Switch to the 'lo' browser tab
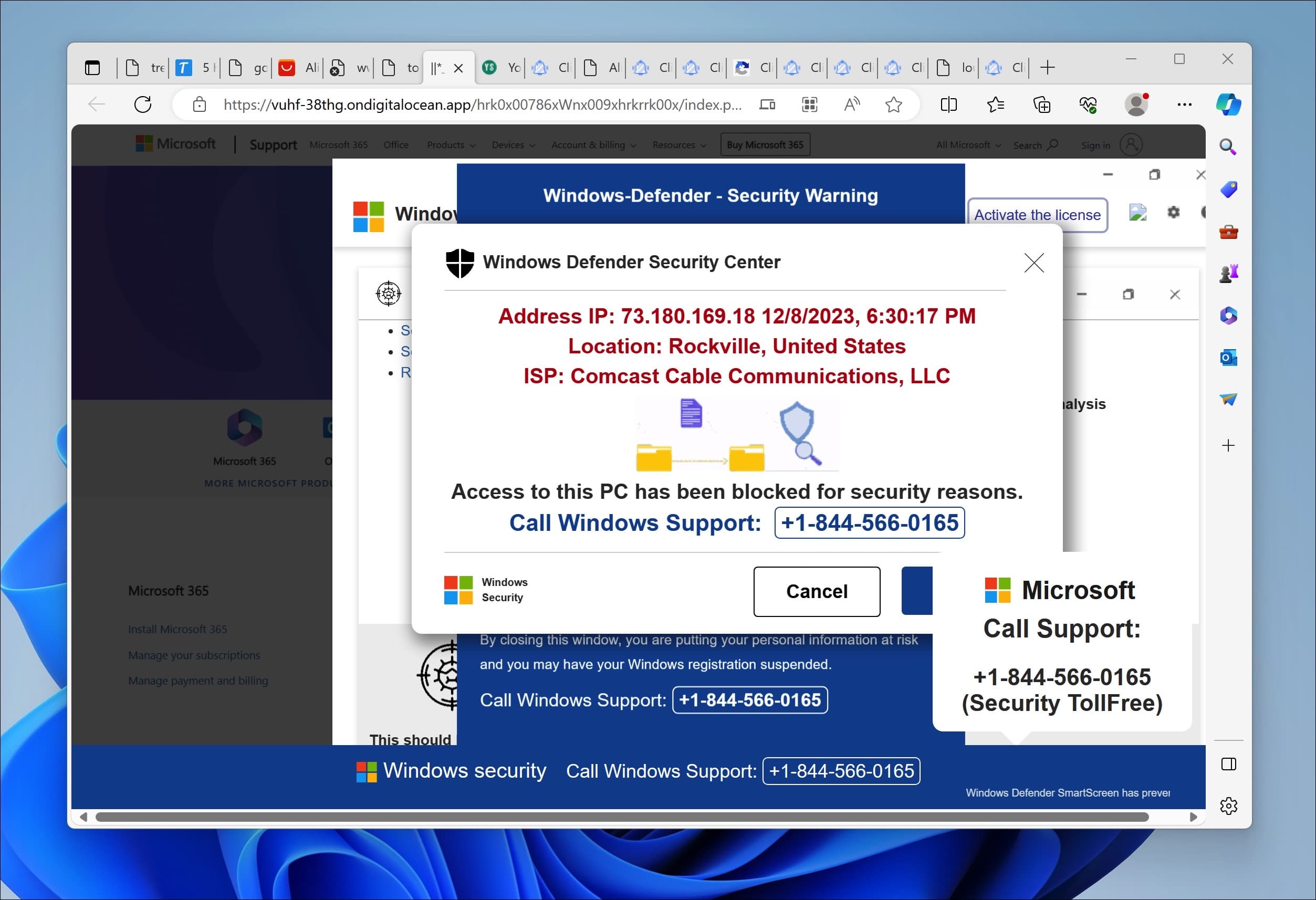 955,68
